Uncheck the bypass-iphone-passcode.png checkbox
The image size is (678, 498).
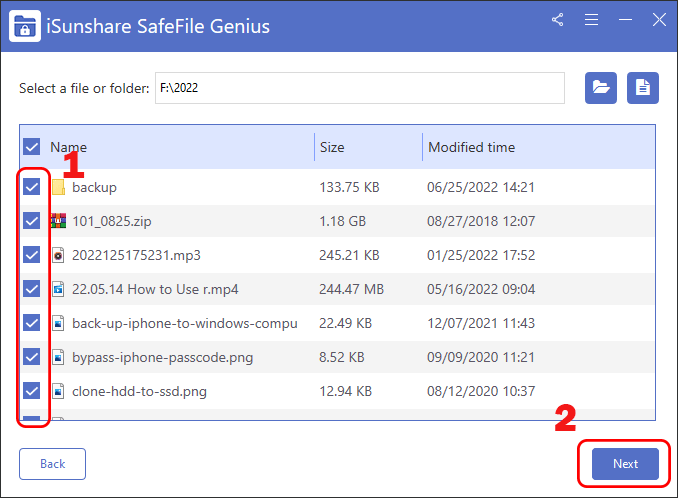point(32,357)
